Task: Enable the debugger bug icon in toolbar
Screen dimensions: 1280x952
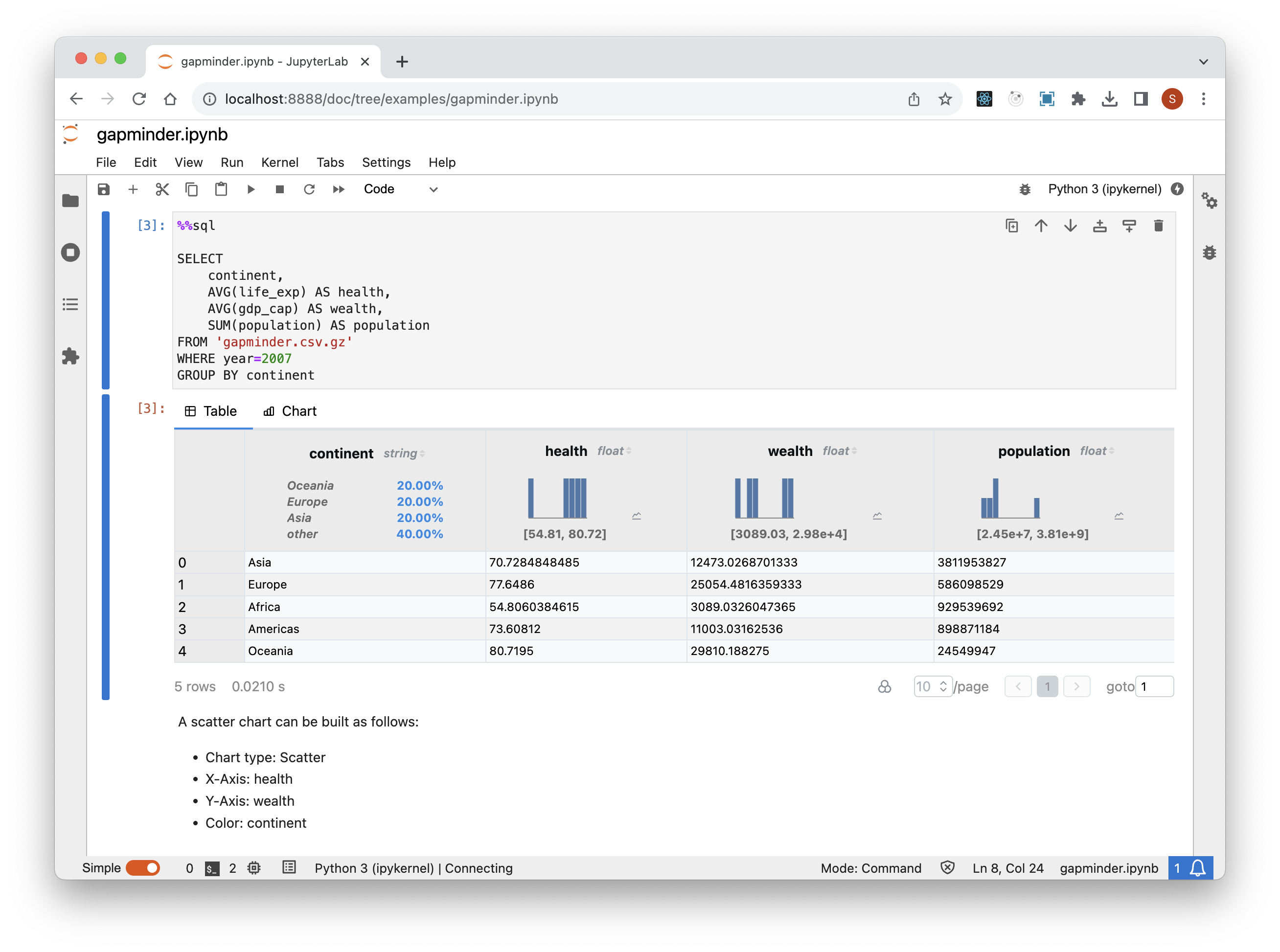Action: (x=1025, y=190)
